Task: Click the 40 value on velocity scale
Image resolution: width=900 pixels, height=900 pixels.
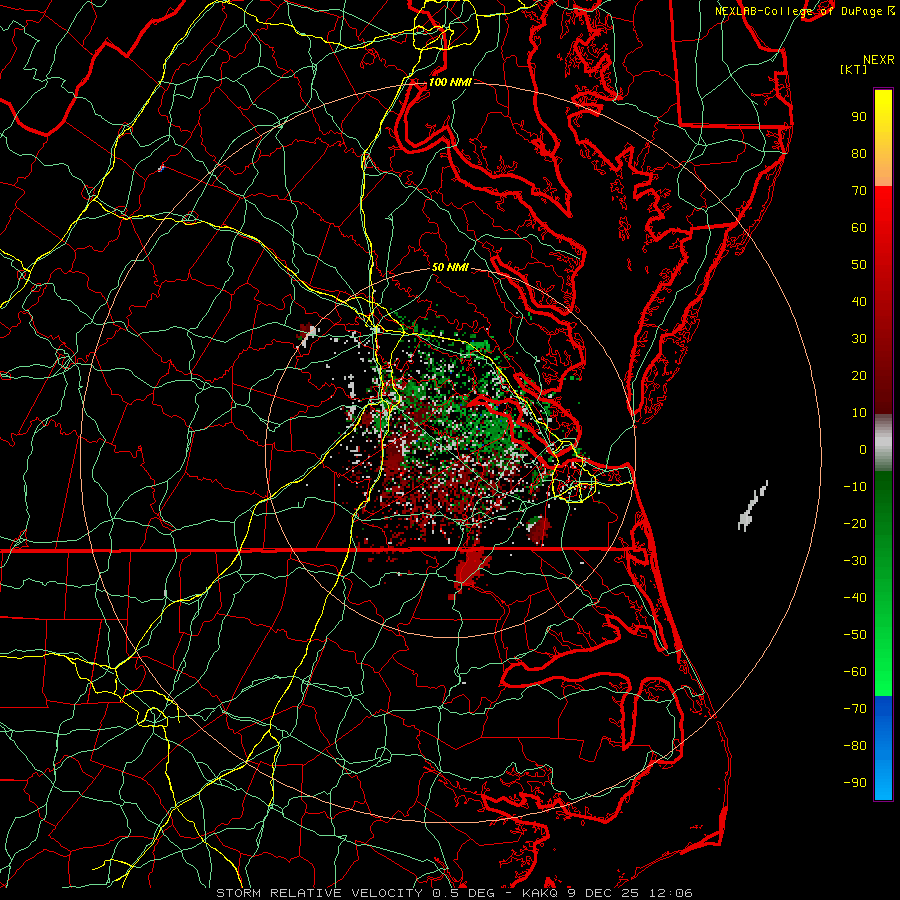Action: click(859, 301)
